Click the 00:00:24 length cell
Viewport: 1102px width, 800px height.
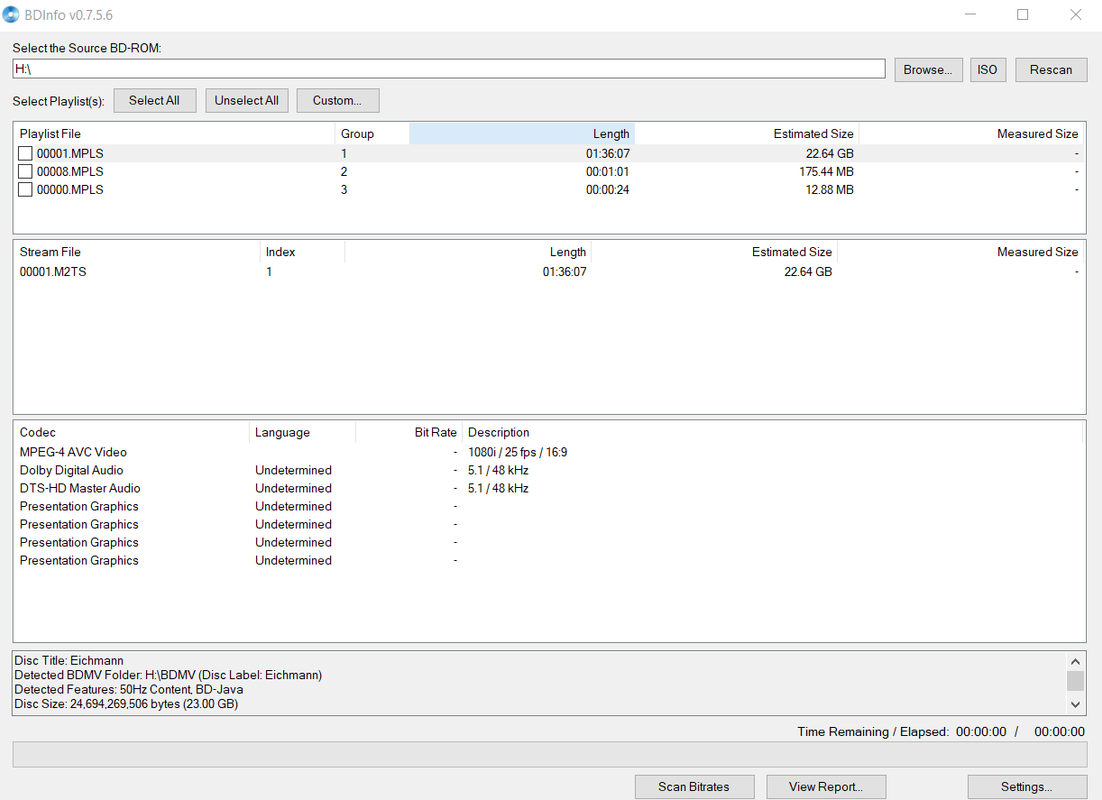(x=607, y=190)
